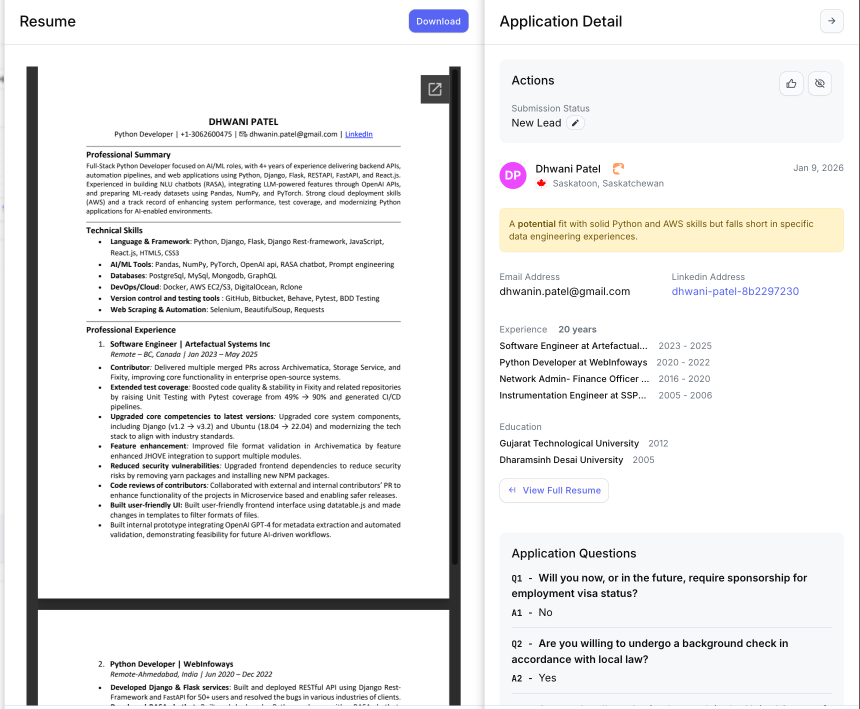Download the resume
The width and height of the screenshot is (860, 709).
pyautogui.click(x=438, y=21)
